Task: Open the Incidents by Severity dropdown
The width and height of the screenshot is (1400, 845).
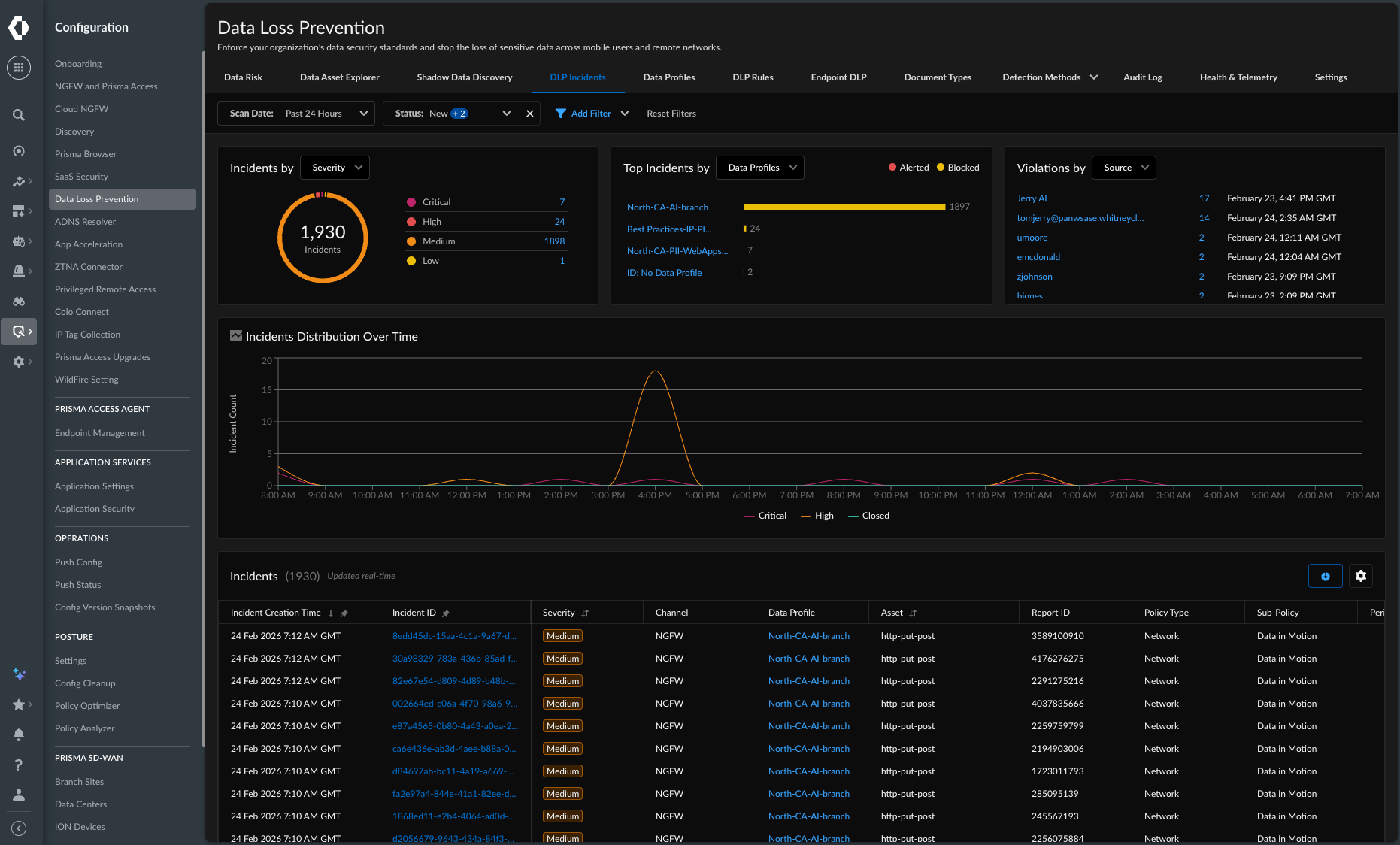Action: pos(335,168)
